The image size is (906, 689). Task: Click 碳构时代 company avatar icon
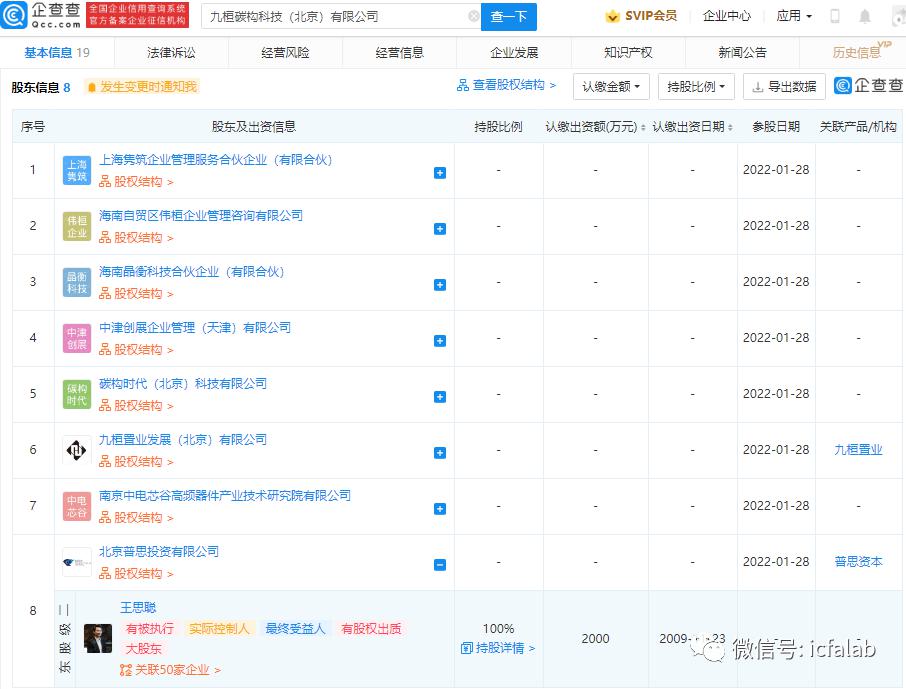click(x=77, y=394)
